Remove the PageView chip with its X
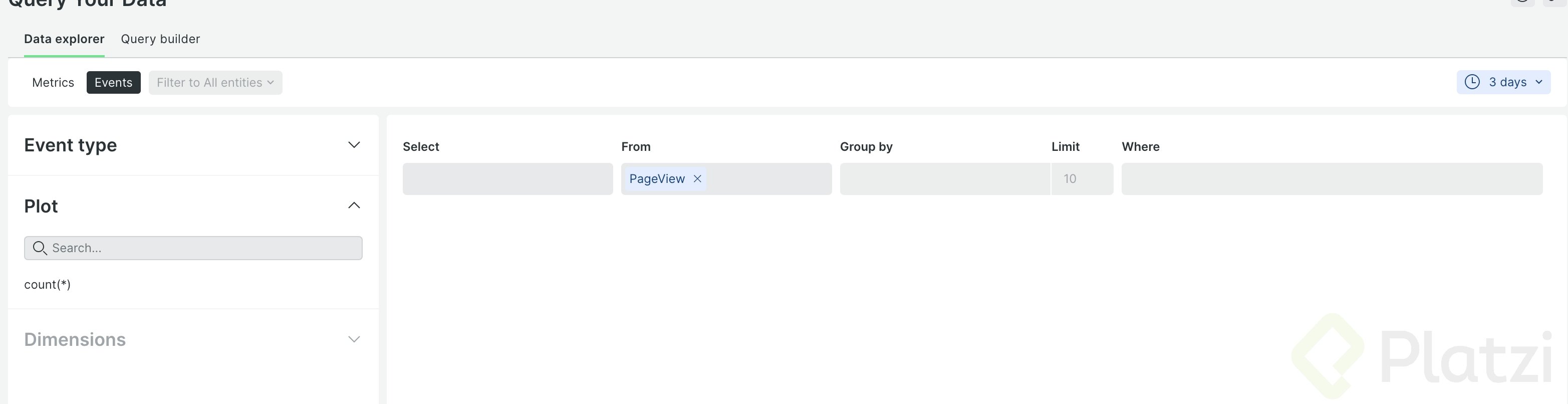The width and height of the screenshot is (1568, 404). click(x=697, y=178)
